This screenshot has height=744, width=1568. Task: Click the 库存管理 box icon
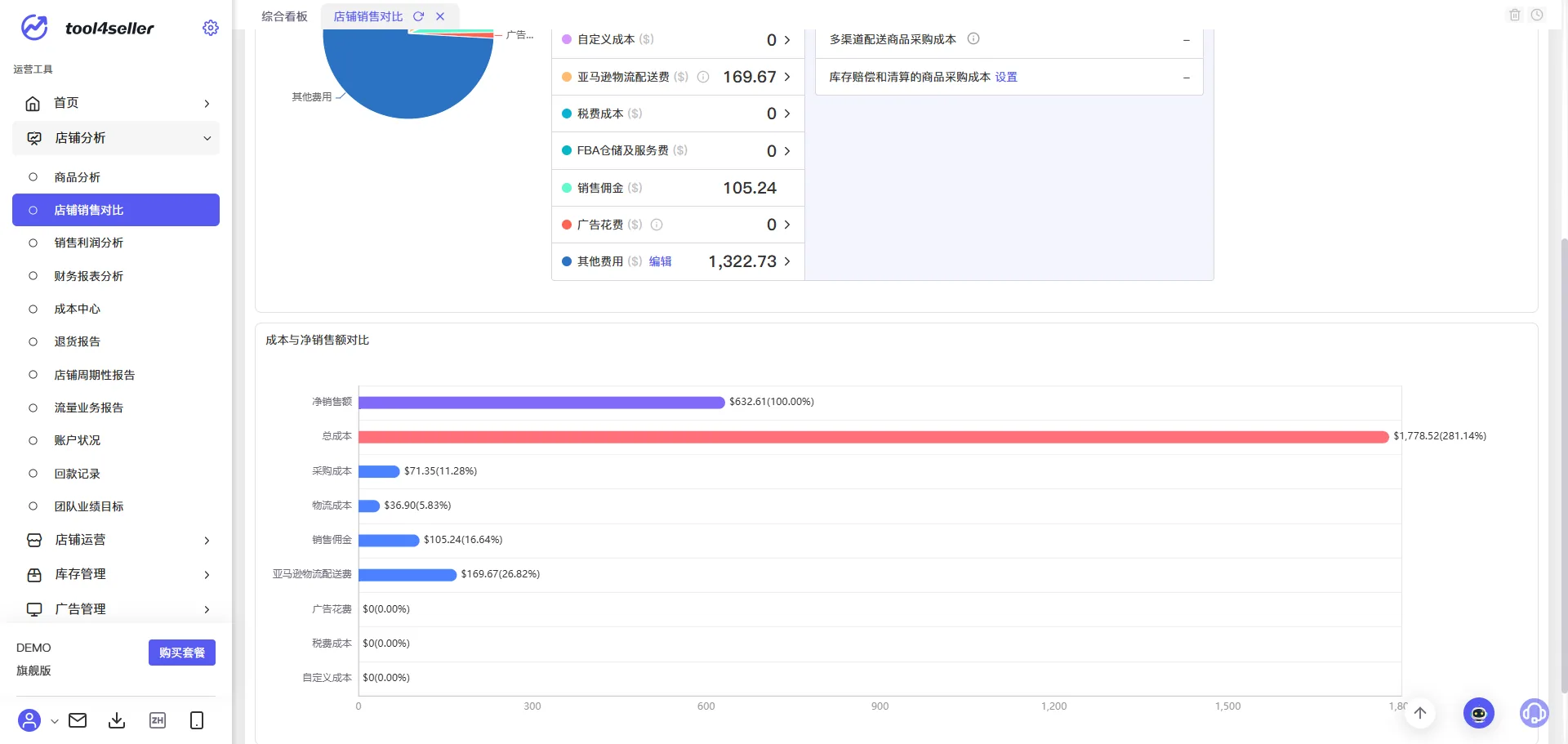[34, 575]
